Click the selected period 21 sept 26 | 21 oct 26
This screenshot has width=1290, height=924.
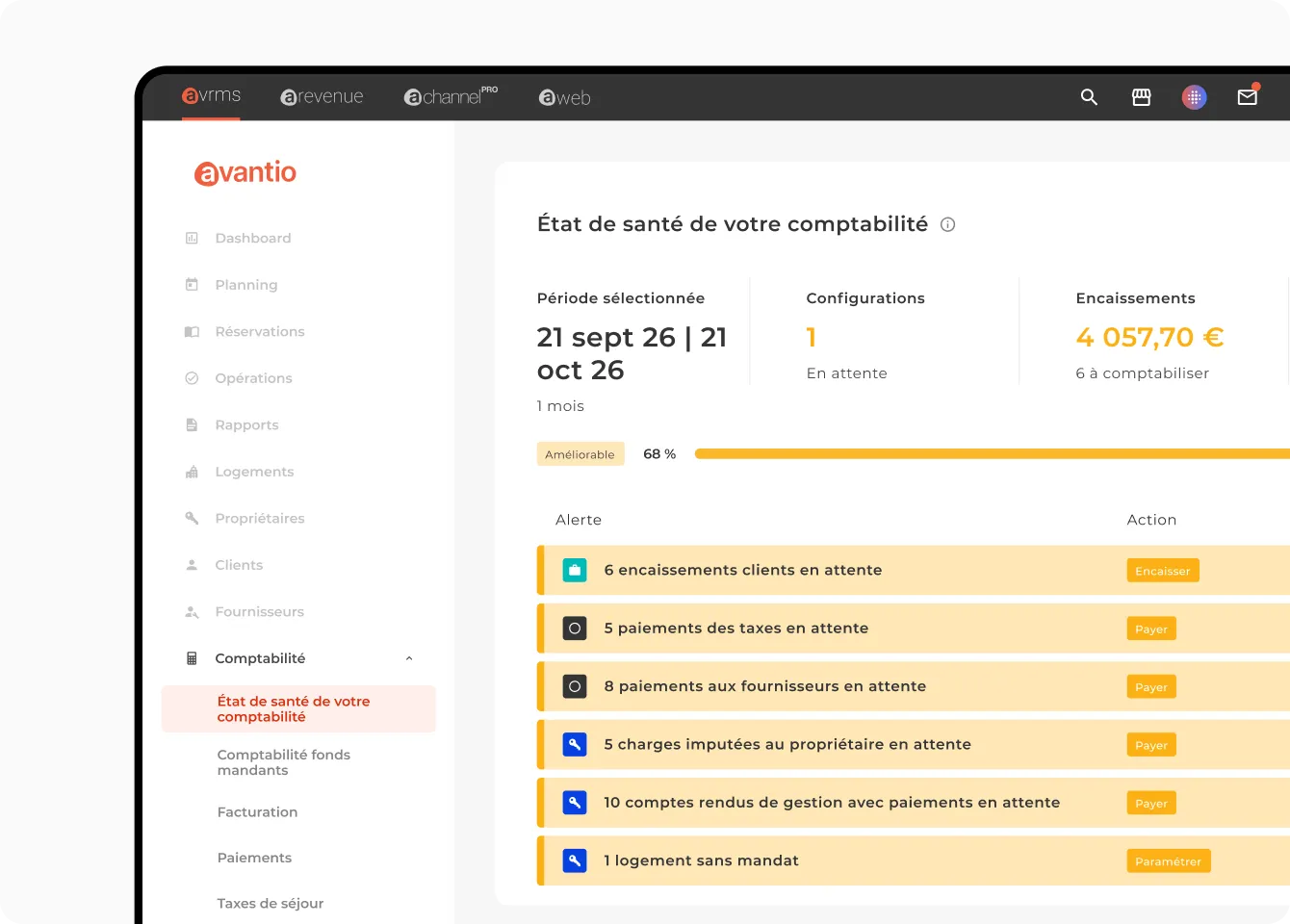[x=632, y=353]
